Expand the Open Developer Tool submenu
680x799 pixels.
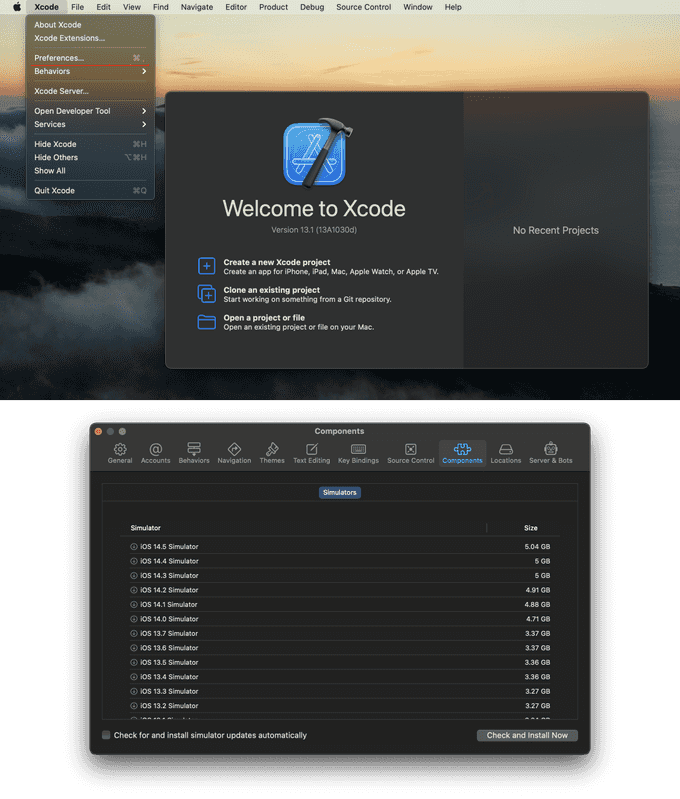coord(90,111)
